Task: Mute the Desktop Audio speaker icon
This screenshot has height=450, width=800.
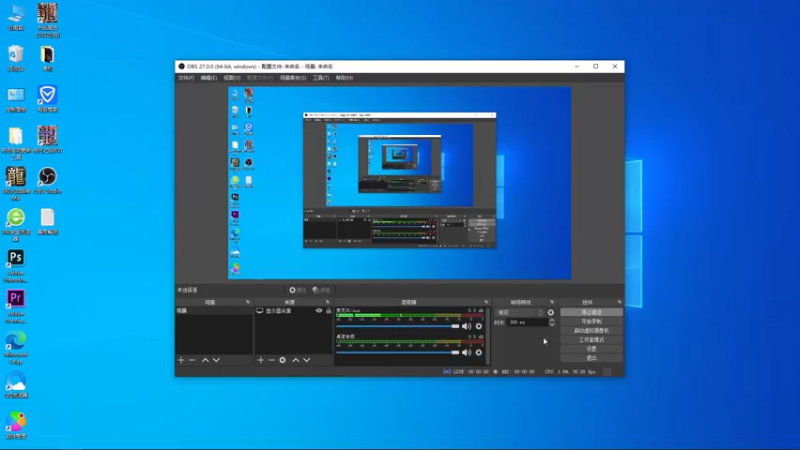Action: [466, 353]
